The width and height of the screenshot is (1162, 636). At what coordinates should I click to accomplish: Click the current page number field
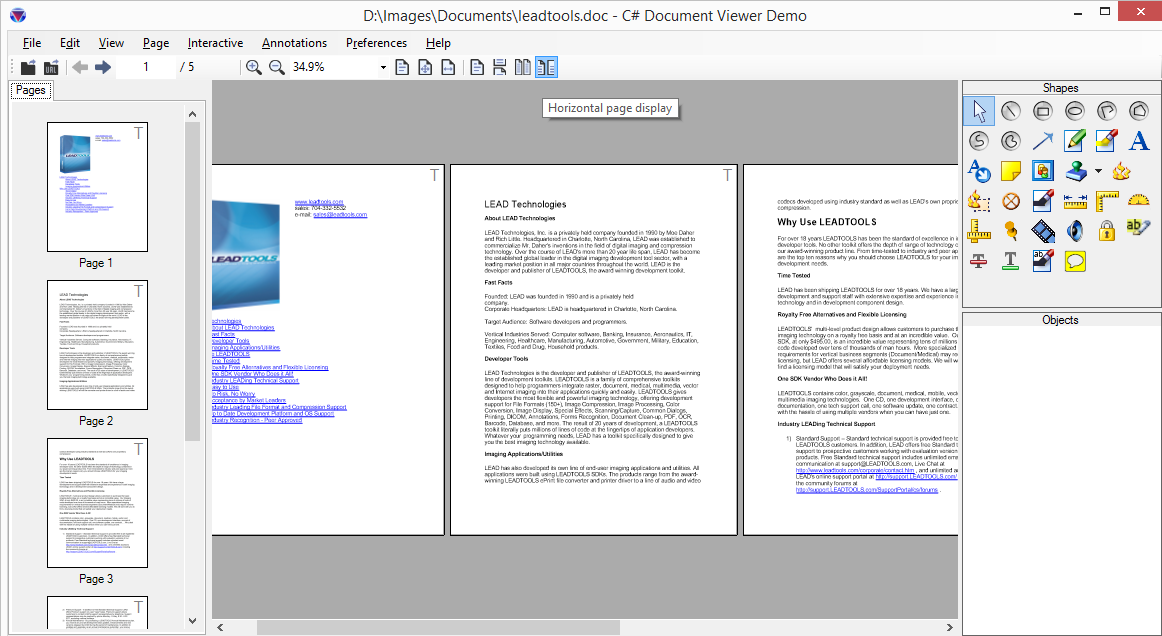[x=146, y=67]
